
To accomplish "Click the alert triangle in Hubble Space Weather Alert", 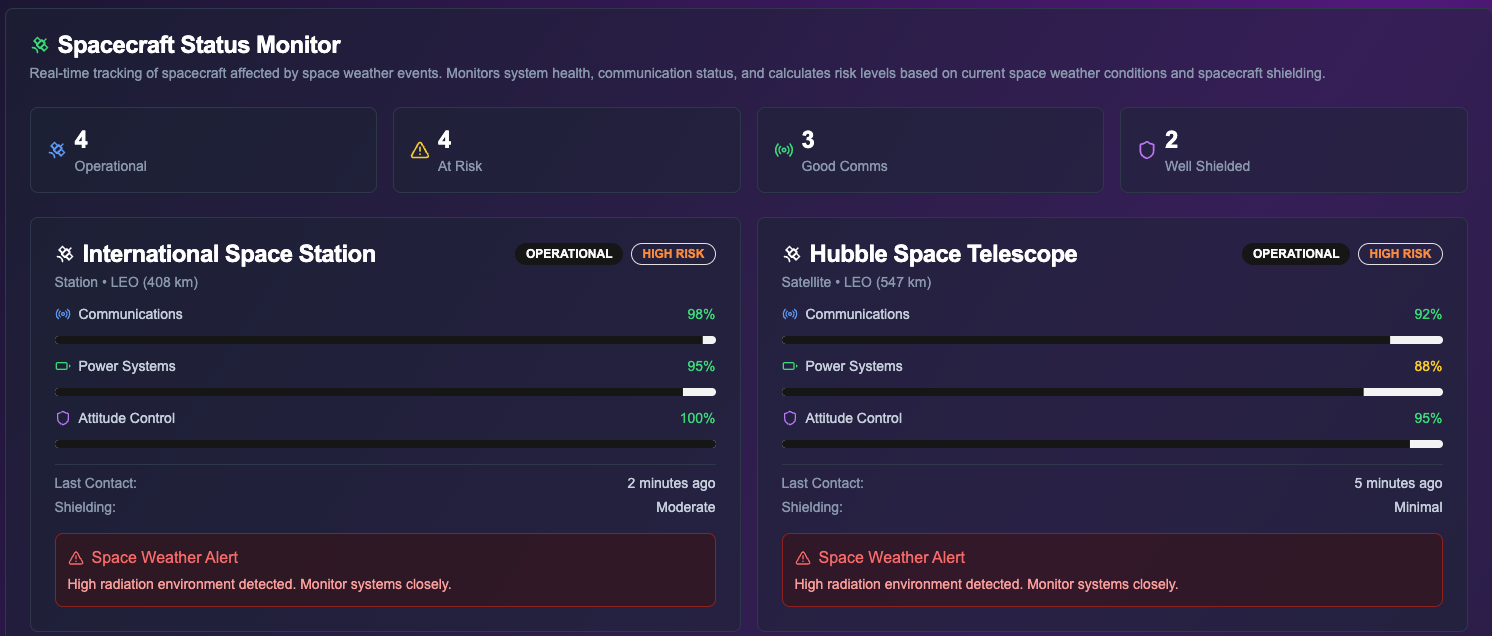I will click(x=803, y=558).
